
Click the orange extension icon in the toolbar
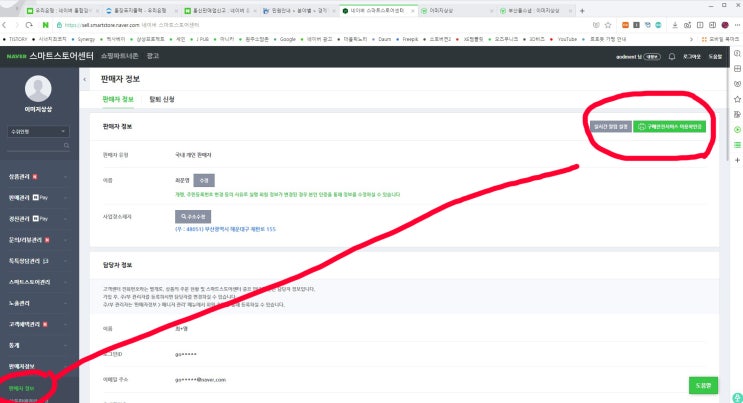625,25
